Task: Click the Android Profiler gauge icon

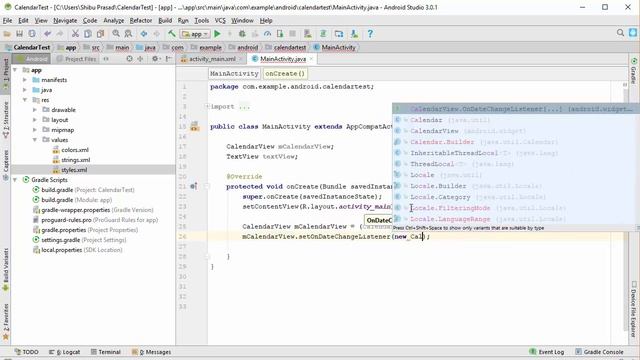Action: 267,34
